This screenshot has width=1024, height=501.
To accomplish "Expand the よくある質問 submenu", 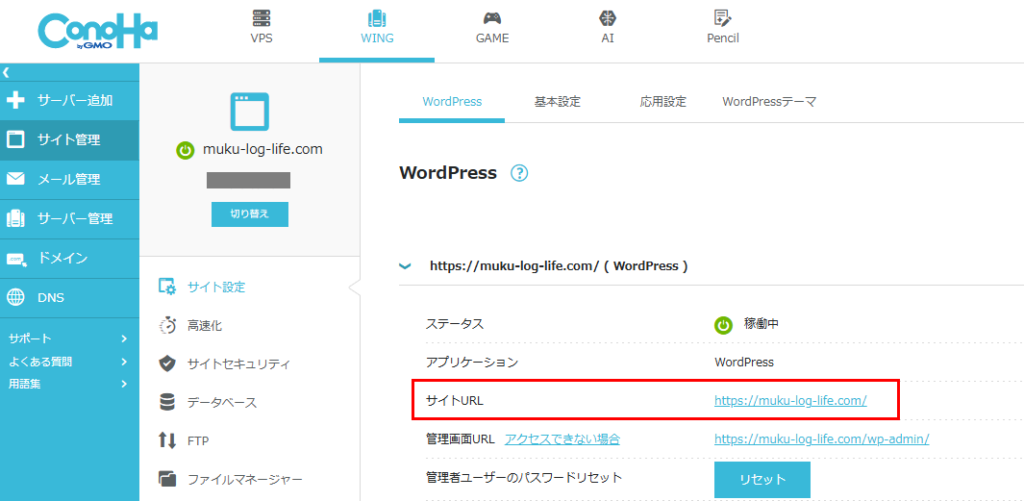I will coord(67,361).
